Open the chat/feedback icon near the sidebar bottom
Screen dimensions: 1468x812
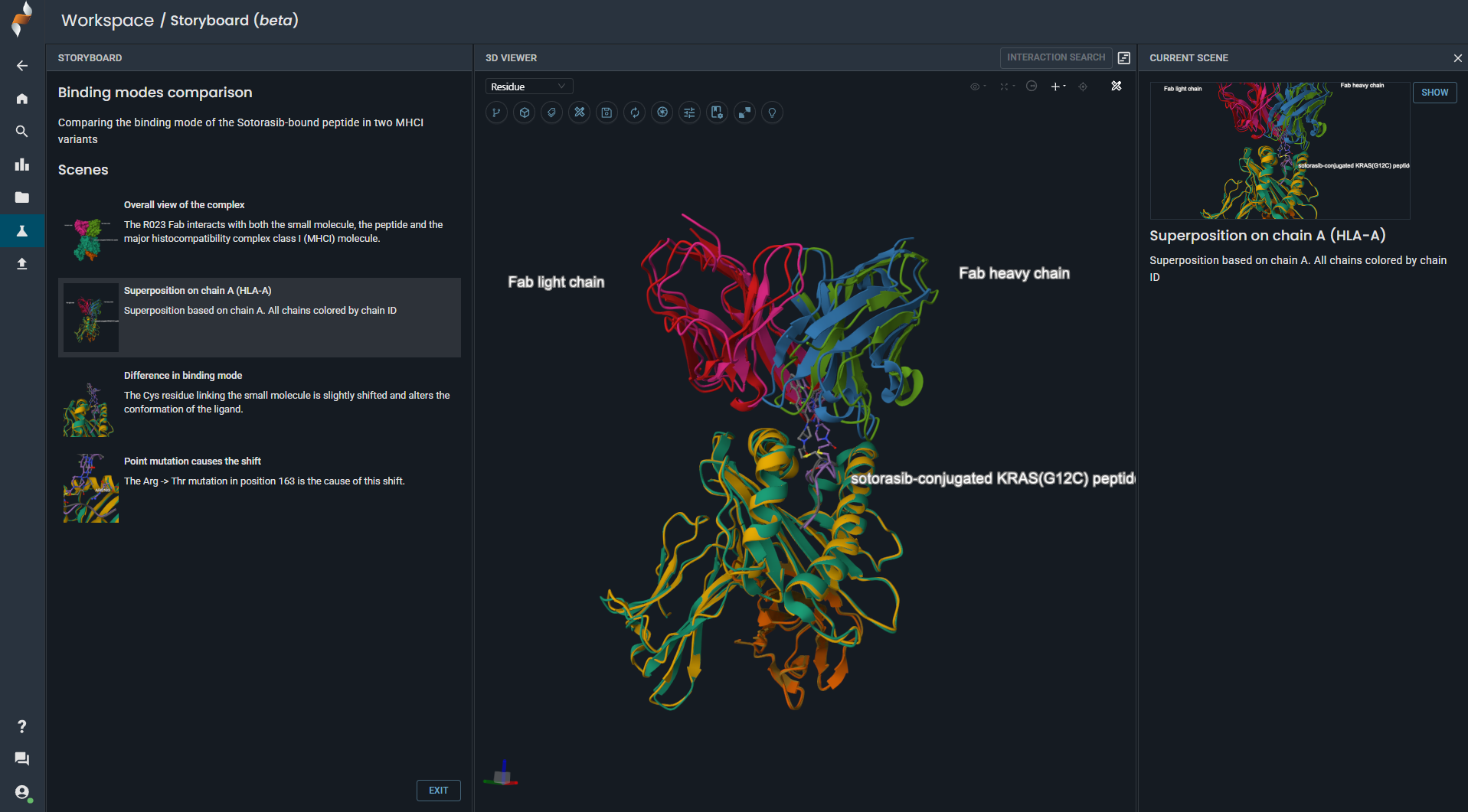(x=21, y=758)
